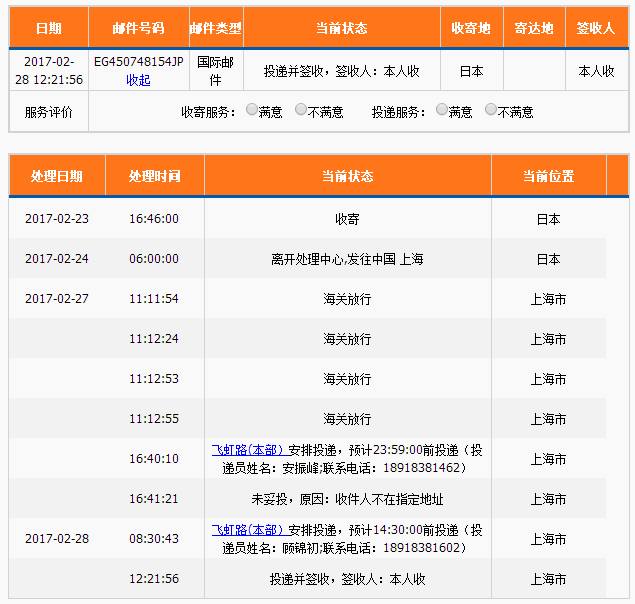Click 上海市 location in the 16:41:21 row
Image resolution: width=635 pixels, height=604 pixels.
548,499
